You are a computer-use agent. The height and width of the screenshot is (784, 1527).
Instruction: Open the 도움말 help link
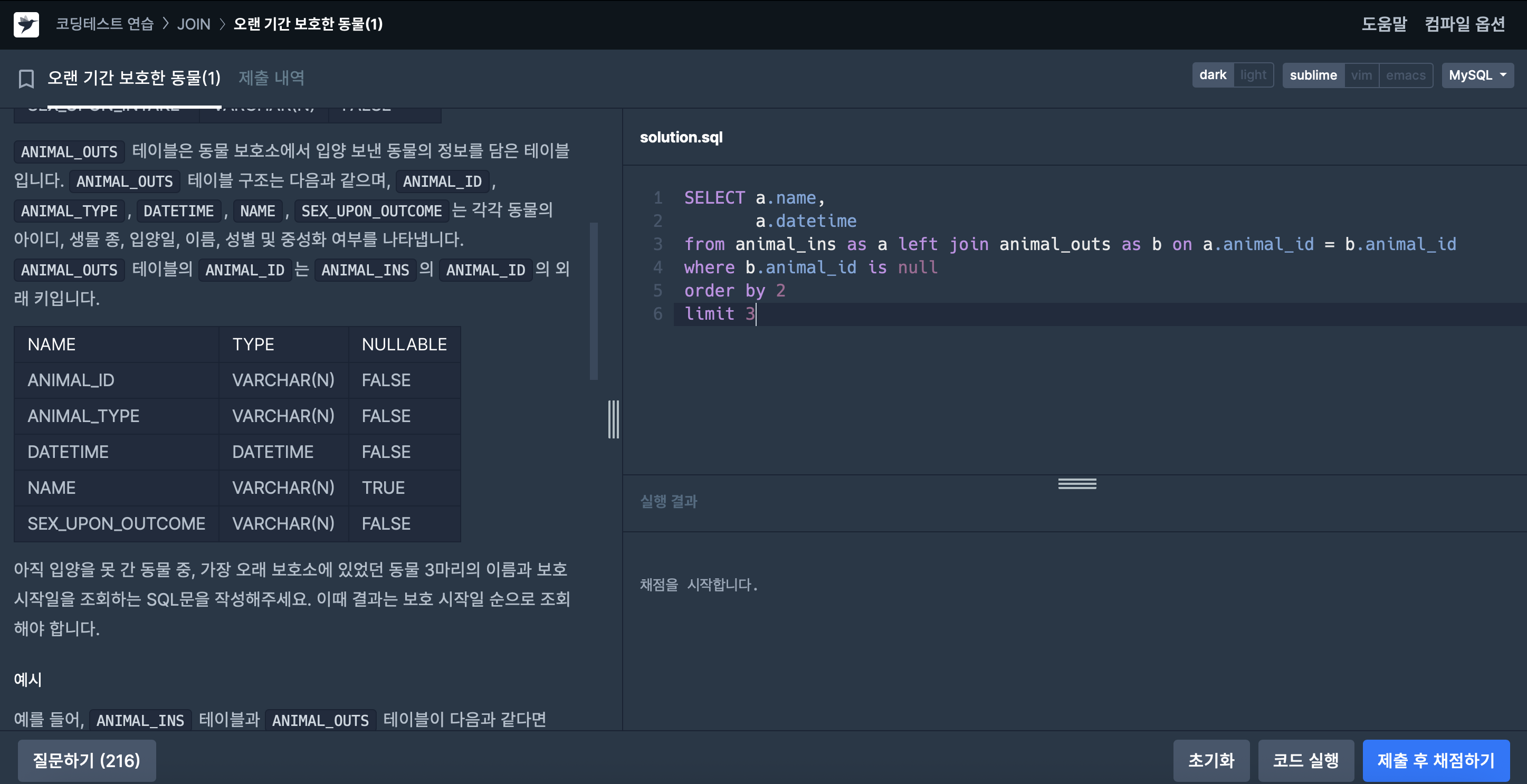pyautogui.click(x=1383, y=24)
